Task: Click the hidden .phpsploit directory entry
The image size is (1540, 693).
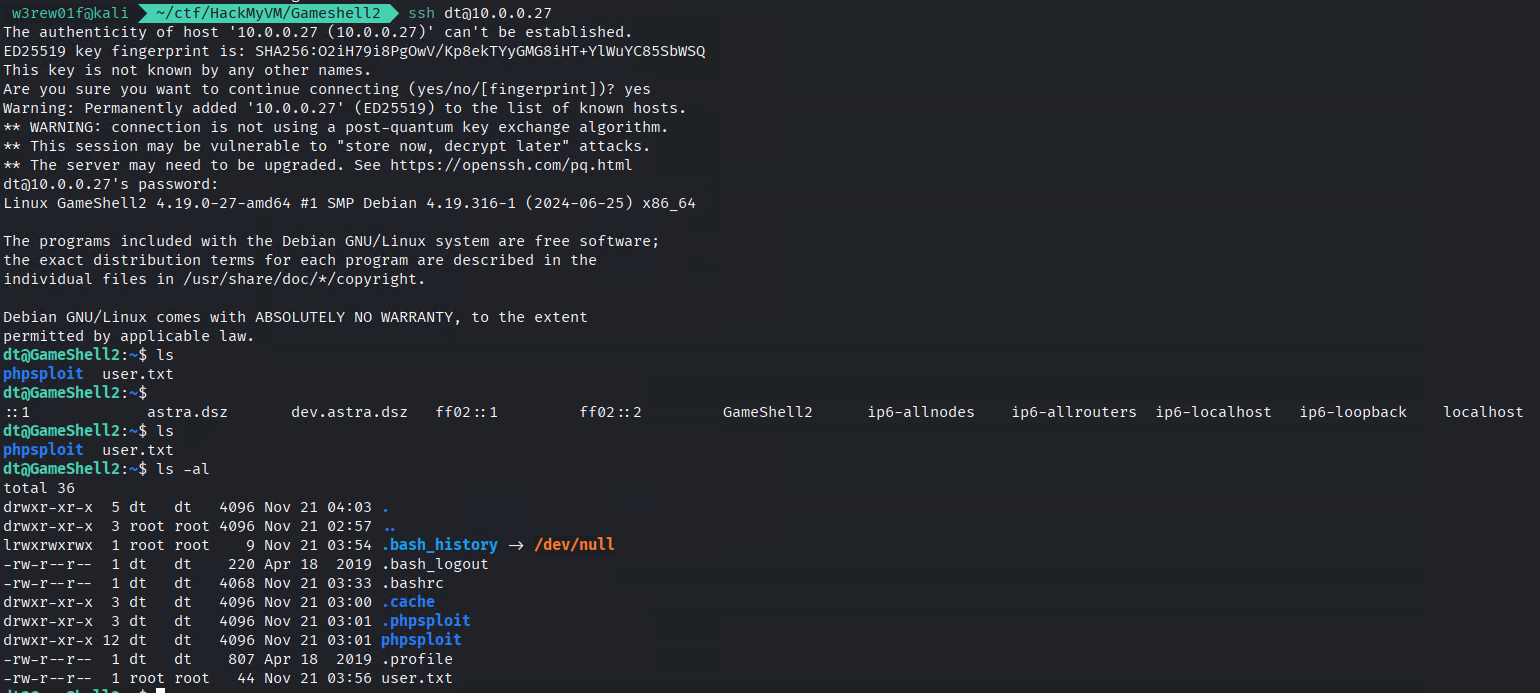Action: [x=425, y=621]
